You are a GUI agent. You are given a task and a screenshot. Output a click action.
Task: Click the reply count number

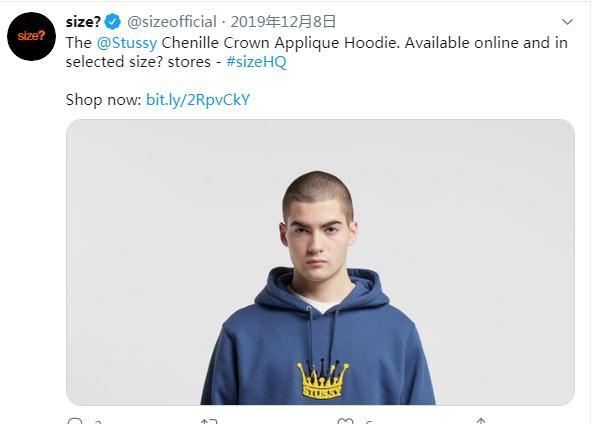click(x=98, y=422)
